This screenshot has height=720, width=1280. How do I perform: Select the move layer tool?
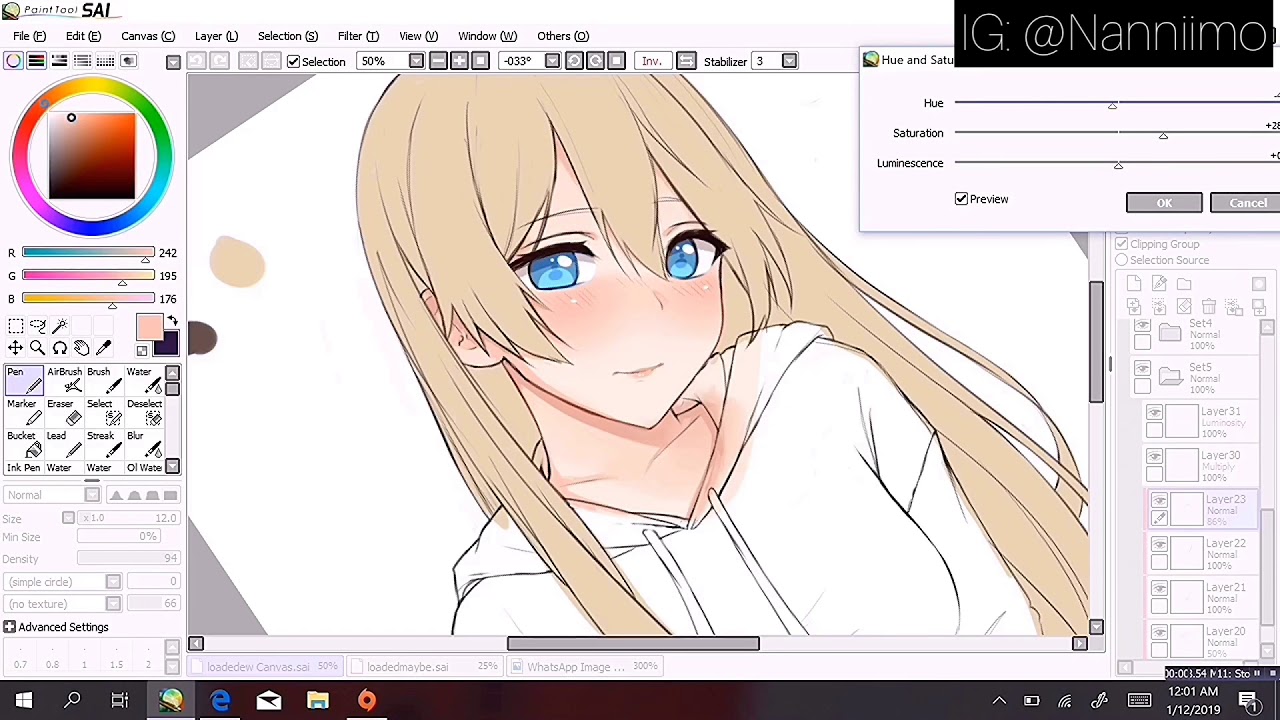point(15,348)
